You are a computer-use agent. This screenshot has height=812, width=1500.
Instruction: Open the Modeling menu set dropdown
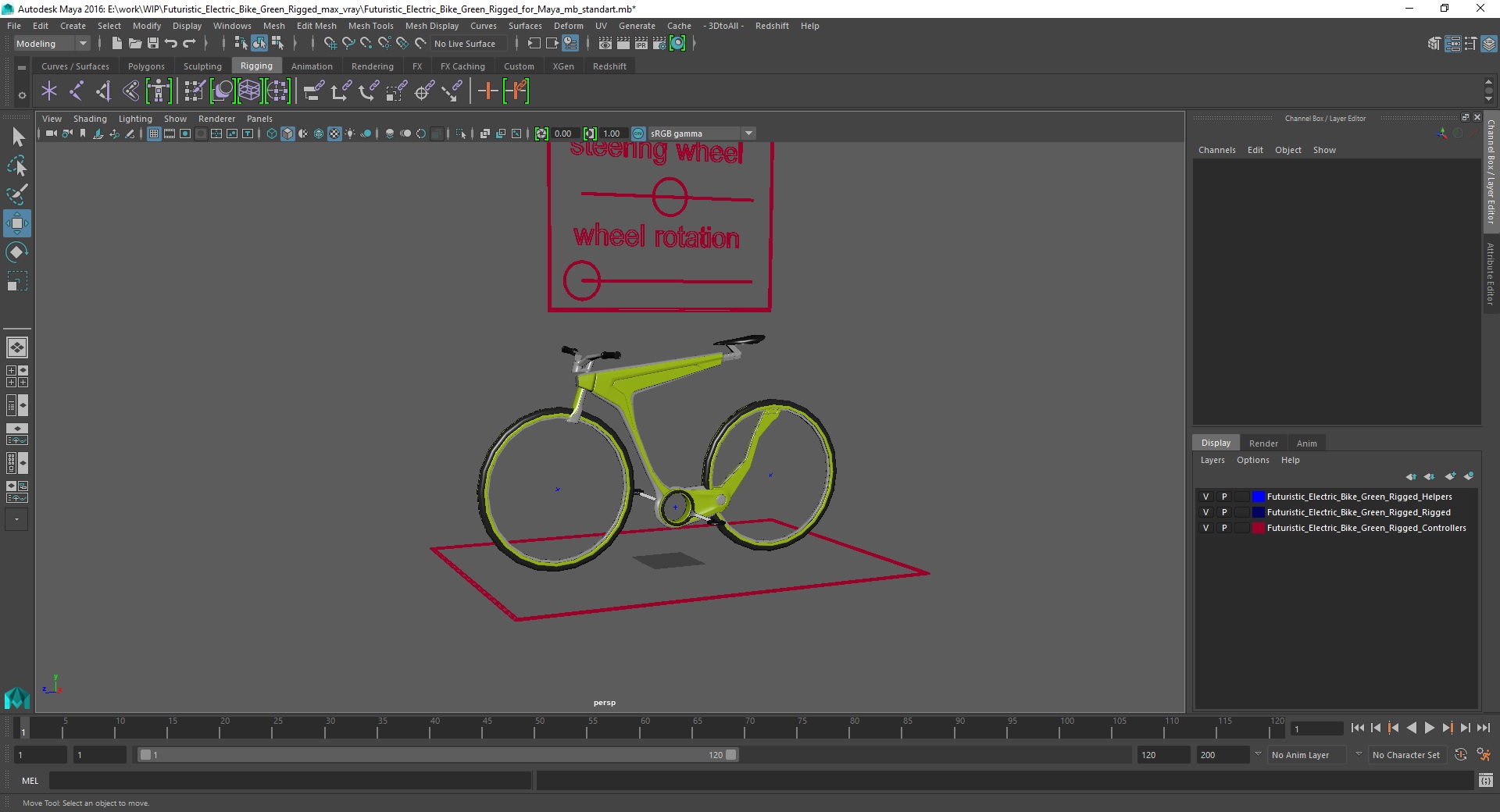(52, 44)
